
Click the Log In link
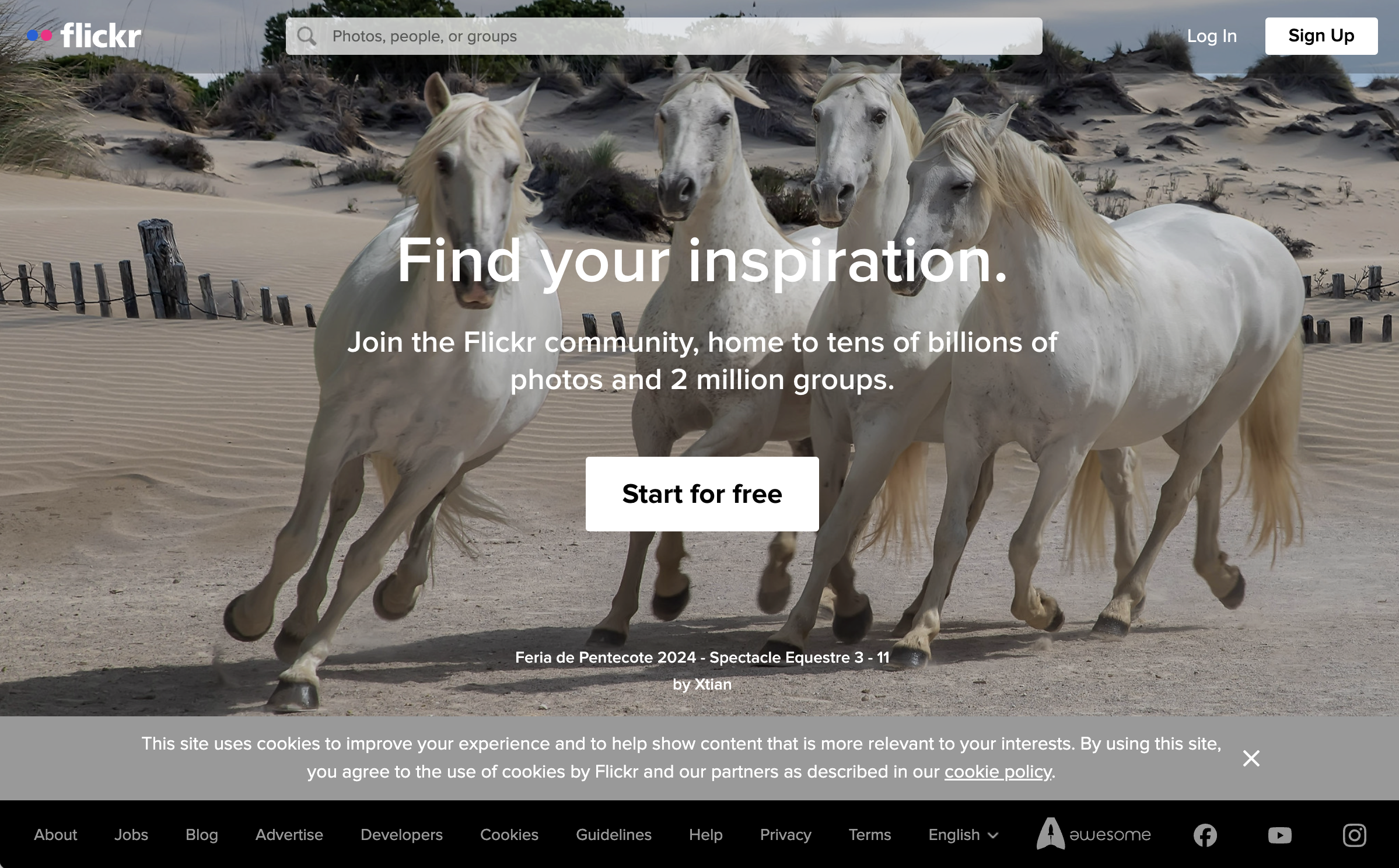[x=1212, y=36]
